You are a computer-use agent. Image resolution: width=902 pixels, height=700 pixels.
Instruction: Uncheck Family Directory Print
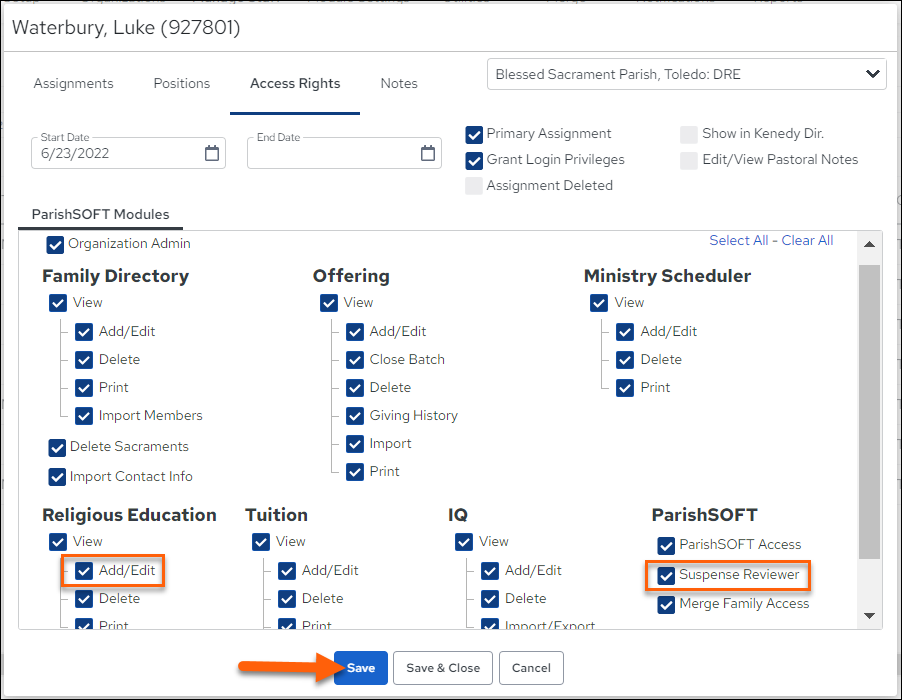point(84,388)
